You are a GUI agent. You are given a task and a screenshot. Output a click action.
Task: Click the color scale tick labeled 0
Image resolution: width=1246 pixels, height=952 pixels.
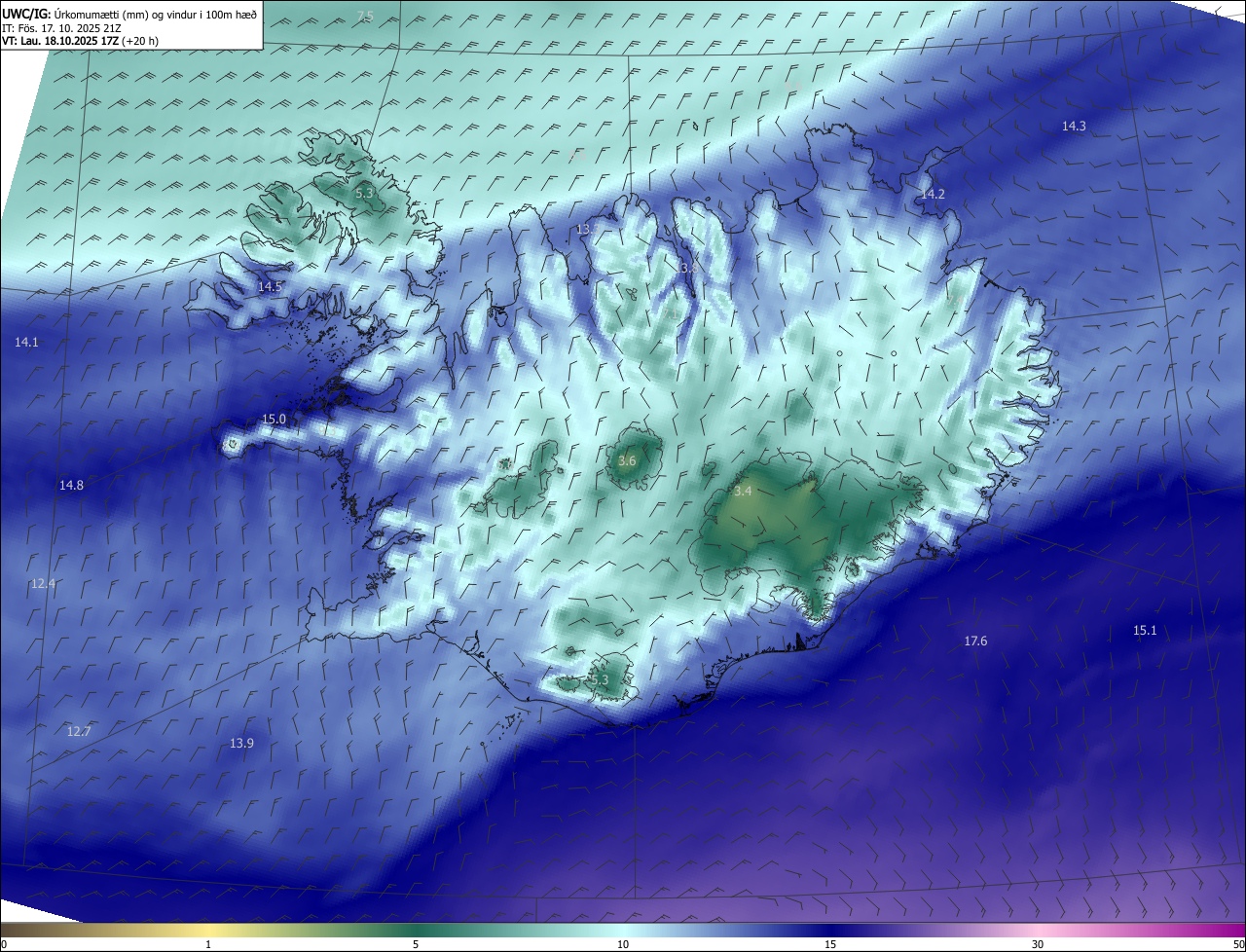point(4,944)
